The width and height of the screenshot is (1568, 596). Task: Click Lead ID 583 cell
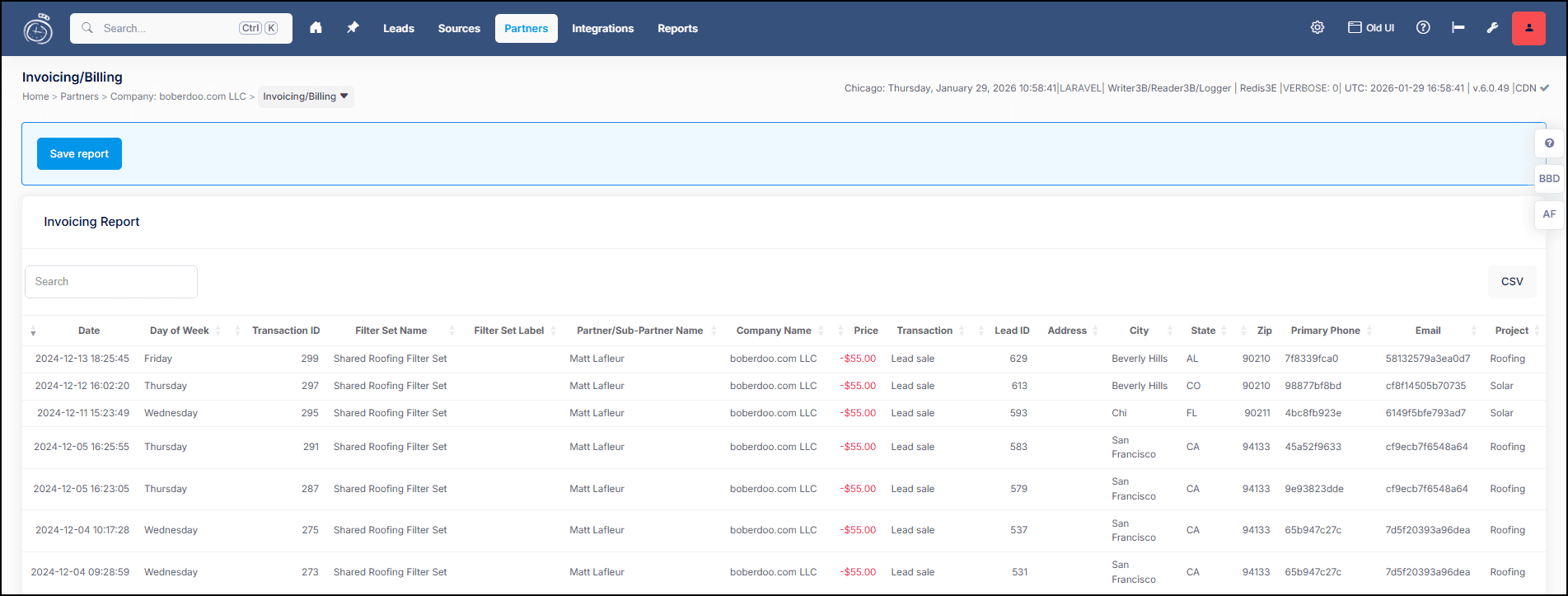click(1018, 447)
